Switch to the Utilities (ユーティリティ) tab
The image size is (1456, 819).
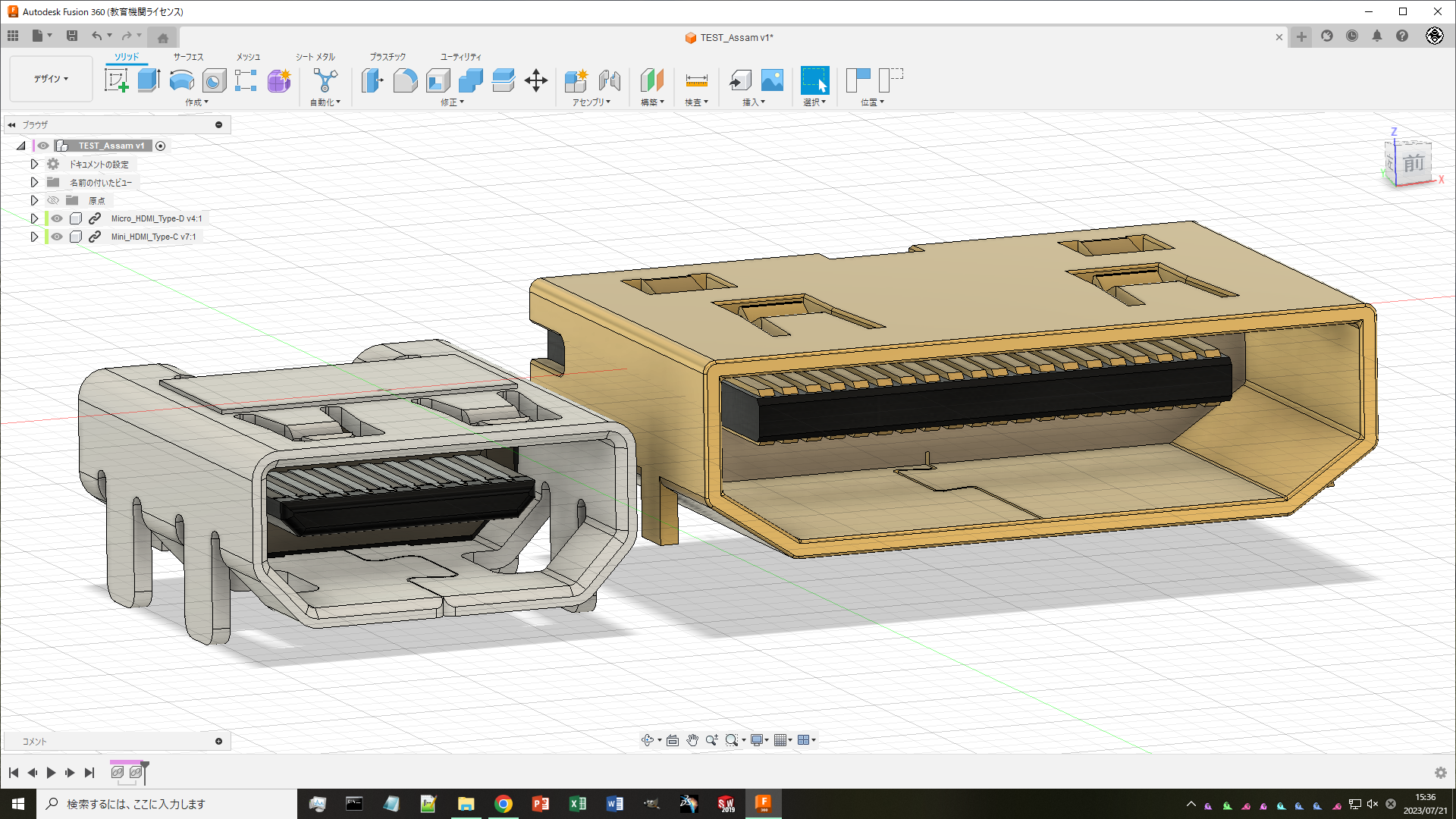click(x=461, y=57)
